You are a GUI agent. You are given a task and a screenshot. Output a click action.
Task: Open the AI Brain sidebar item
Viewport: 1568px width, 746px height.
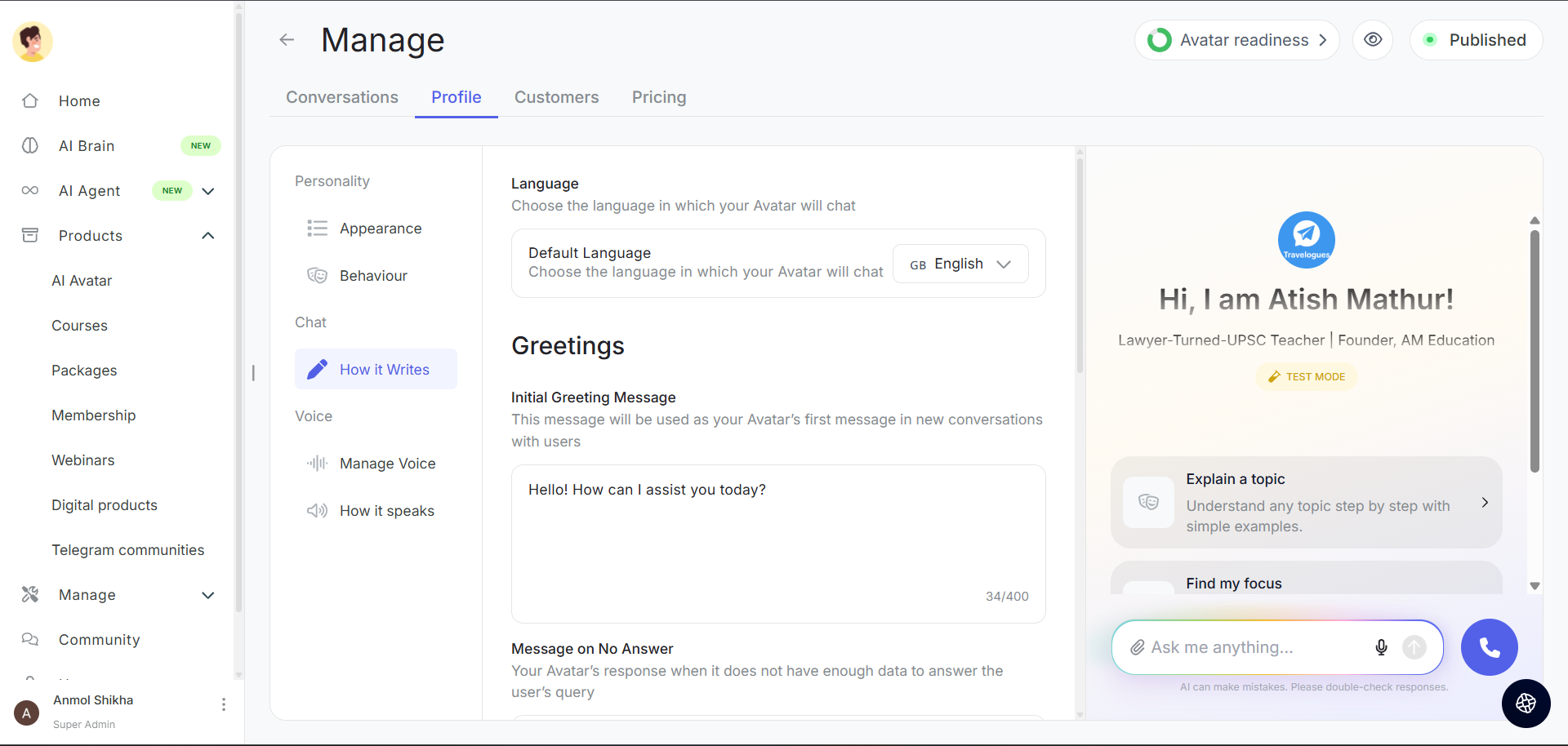point(87,146)
